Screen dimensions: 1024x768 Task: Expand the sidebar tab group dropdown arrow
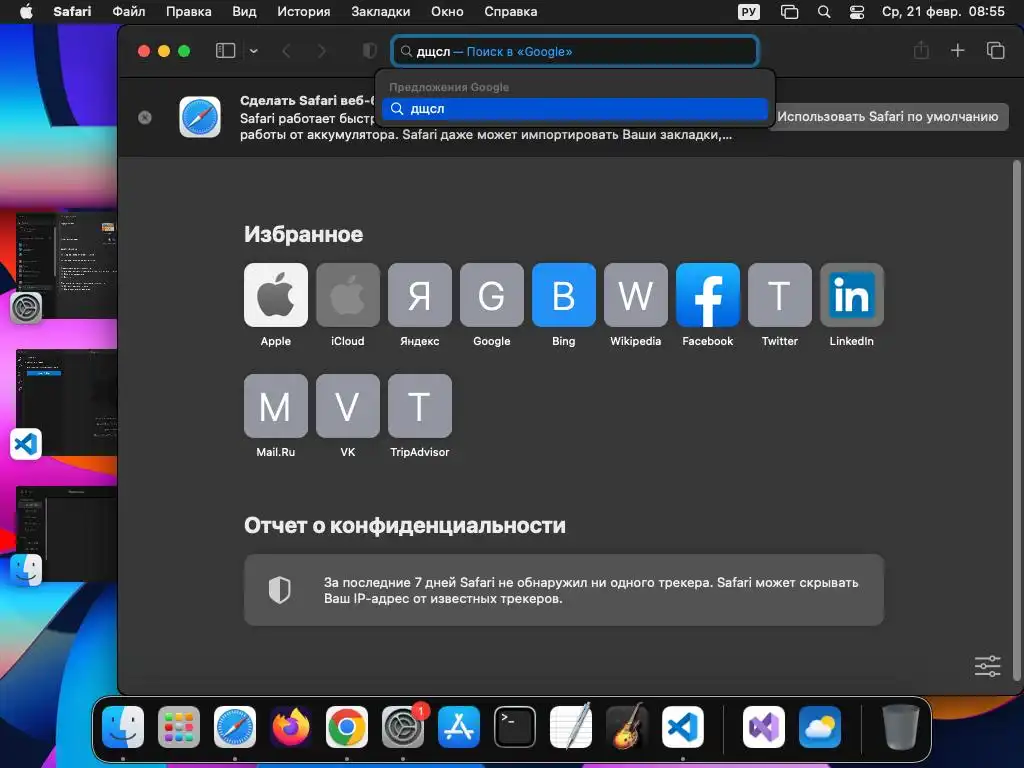pyautogui.click(x=253, y=51)
